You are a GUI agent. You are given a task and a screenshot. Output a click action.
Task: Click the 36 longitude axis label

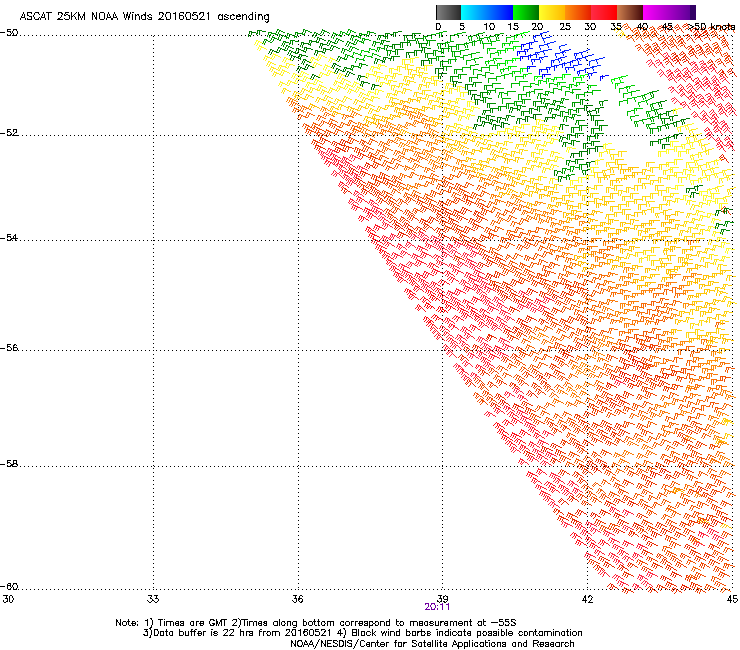(x=298, y=599)
